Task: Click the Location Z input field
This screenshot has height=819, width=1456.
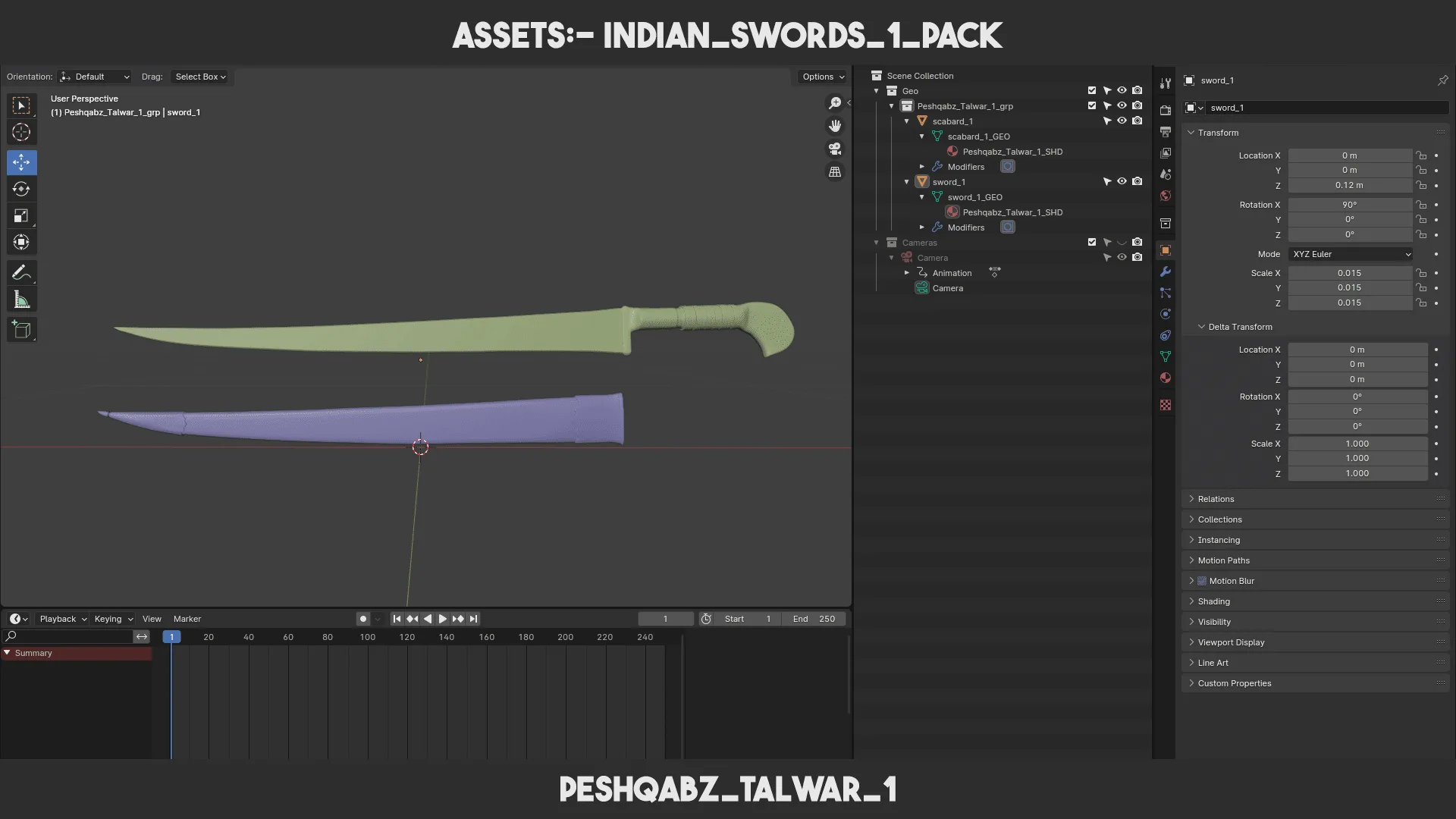Action: [x=1349, y=185]
